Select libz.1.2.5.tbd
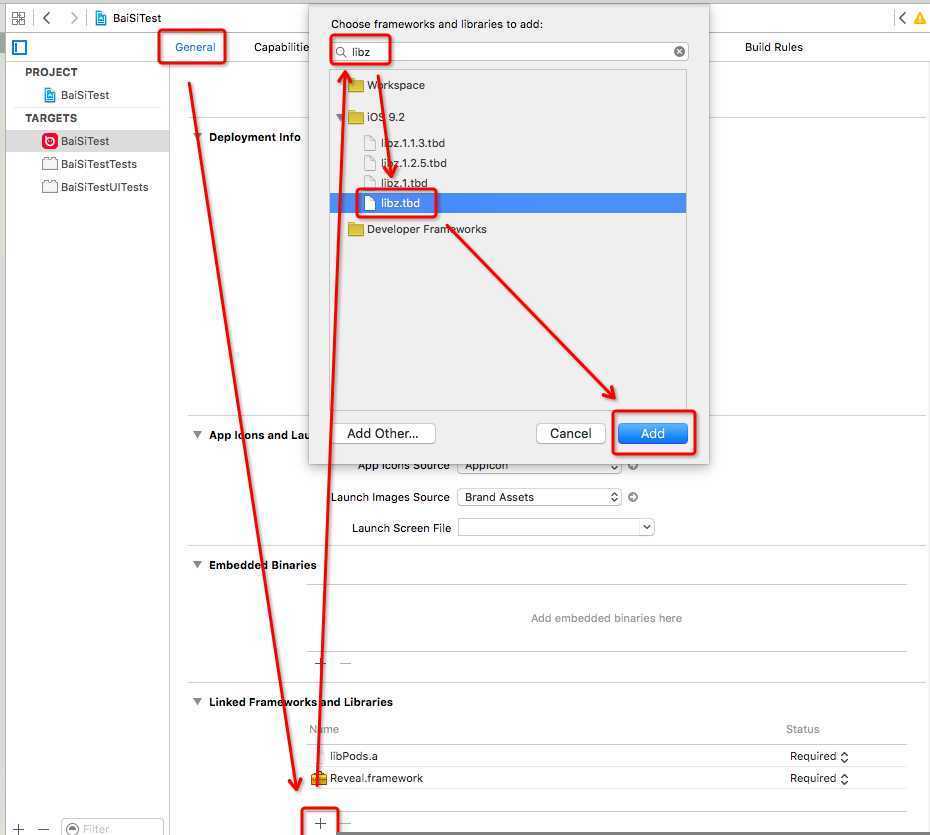This screenshot has height=835, width=930. click(x=405, y=163)
